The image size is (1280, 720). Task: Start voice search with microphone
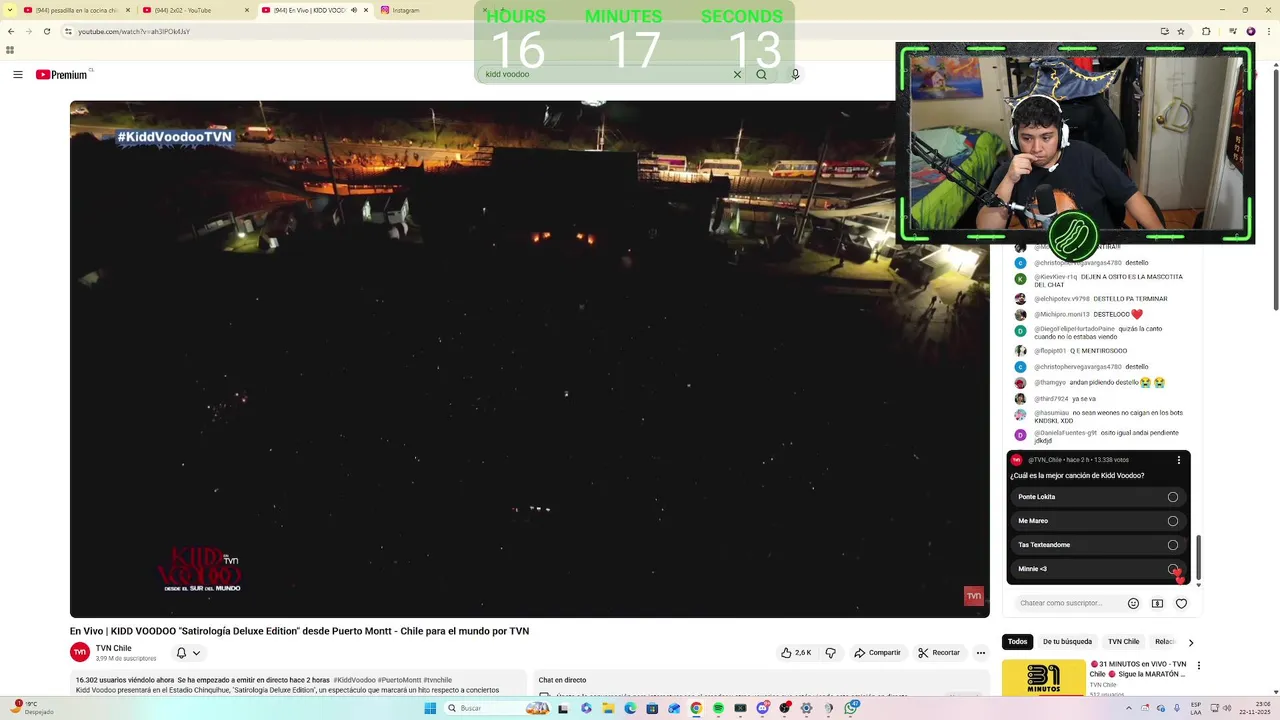pos(795,74)
